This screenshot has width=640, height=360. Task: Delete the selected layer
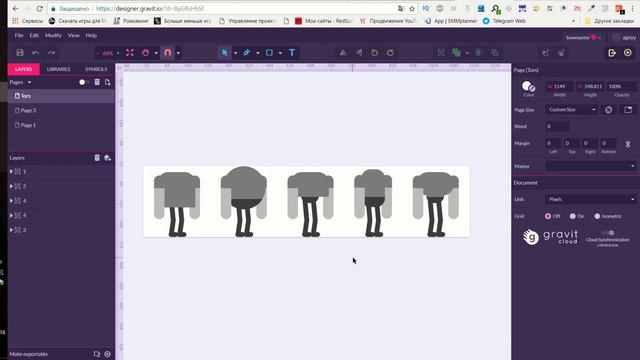[97, 158]
